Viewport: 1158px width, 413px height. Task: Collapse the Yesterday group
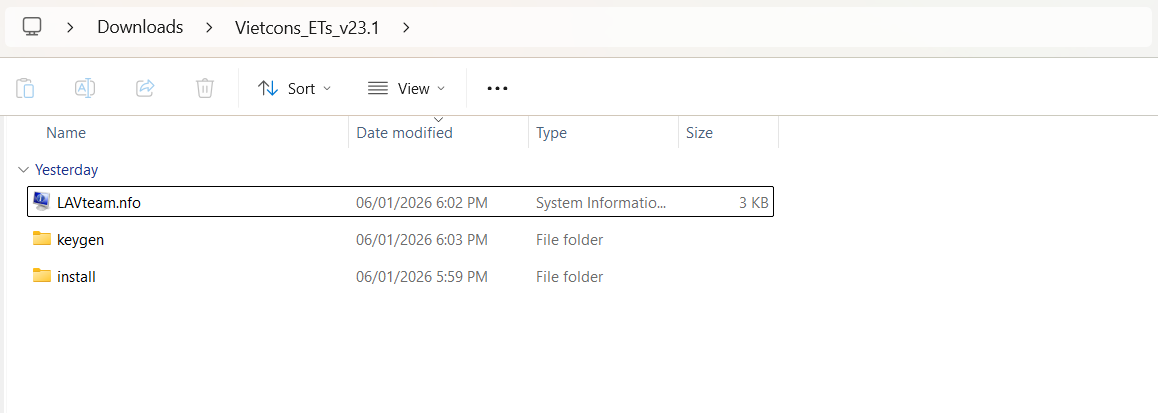pyautogui.click(x=24, y=170)
